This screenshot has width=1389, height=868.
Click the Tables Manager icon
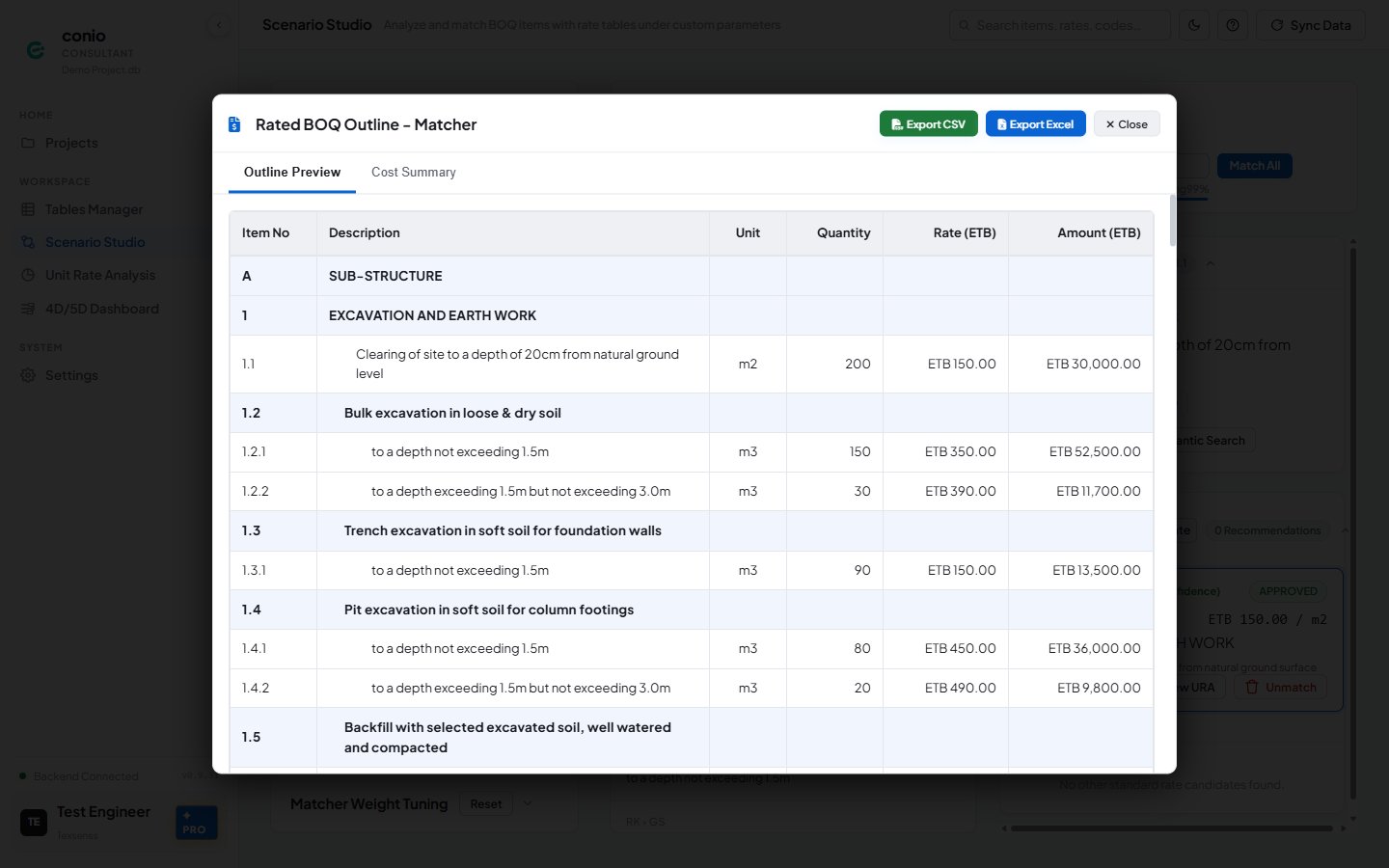(x=28, y=209)
